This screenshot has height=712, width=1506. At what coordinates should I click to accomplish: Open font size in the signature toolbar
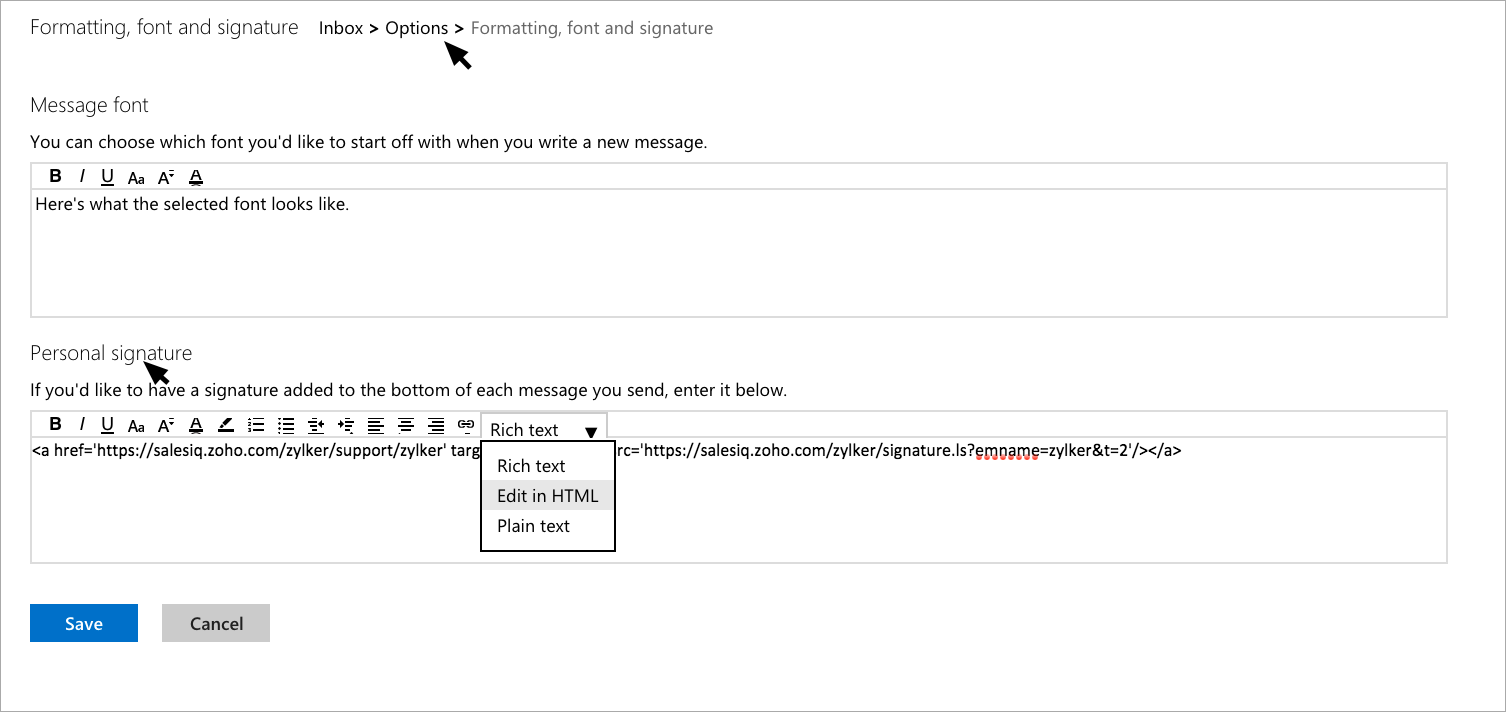point(166,425)
